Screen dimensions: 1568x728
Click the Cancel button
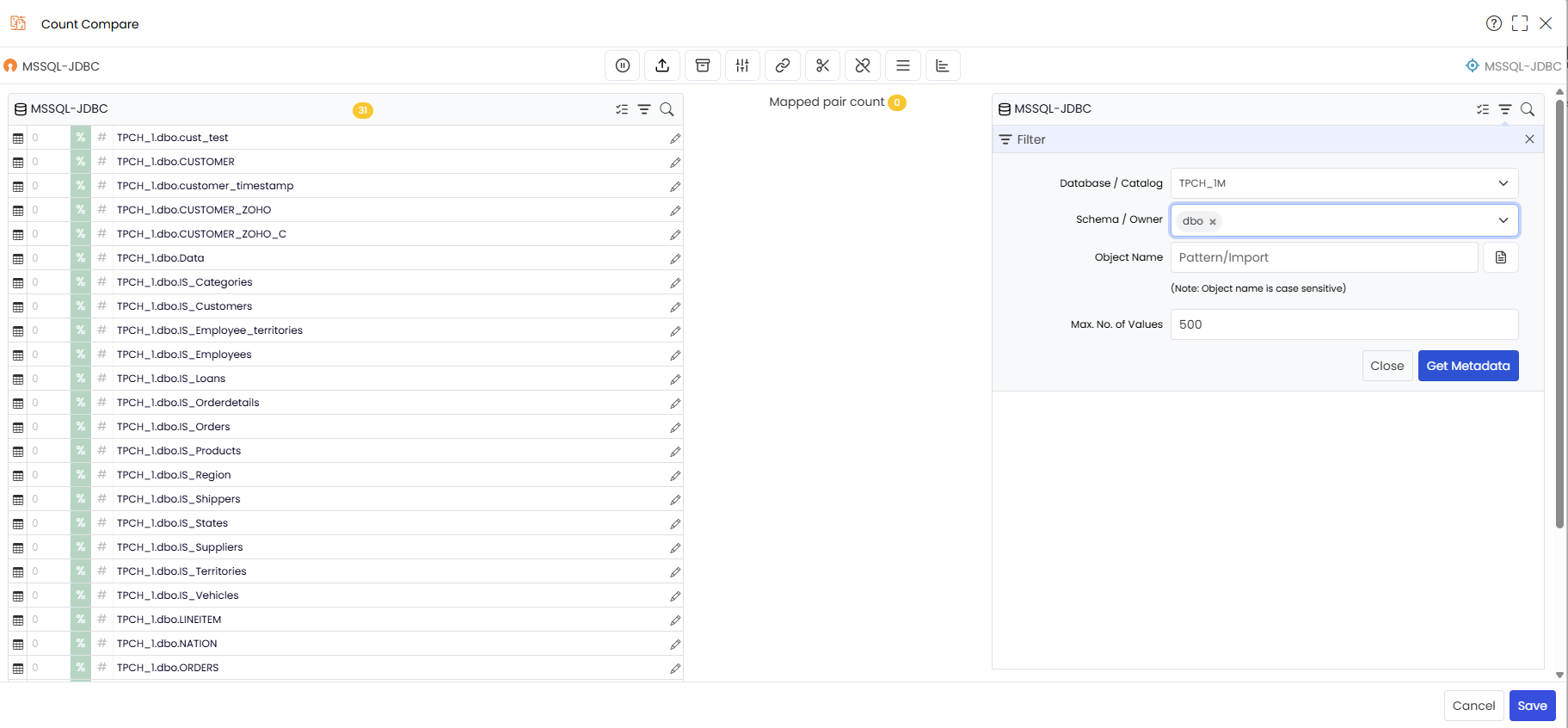pos(1474,706)
